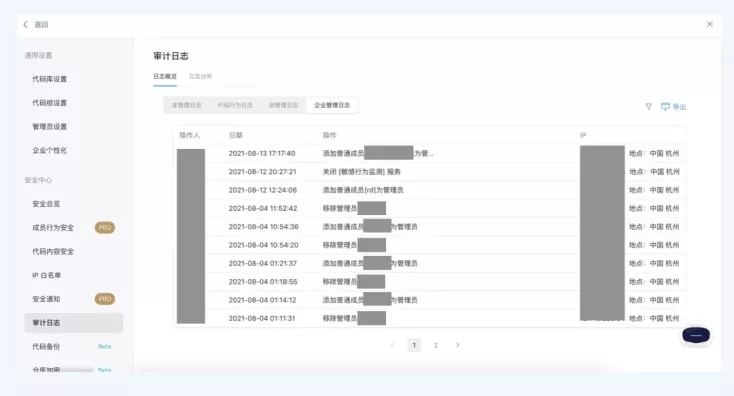Viewport: 734px width, 396px height.
Task: Close the settings dialog with the X
Action: pos(710,24)
